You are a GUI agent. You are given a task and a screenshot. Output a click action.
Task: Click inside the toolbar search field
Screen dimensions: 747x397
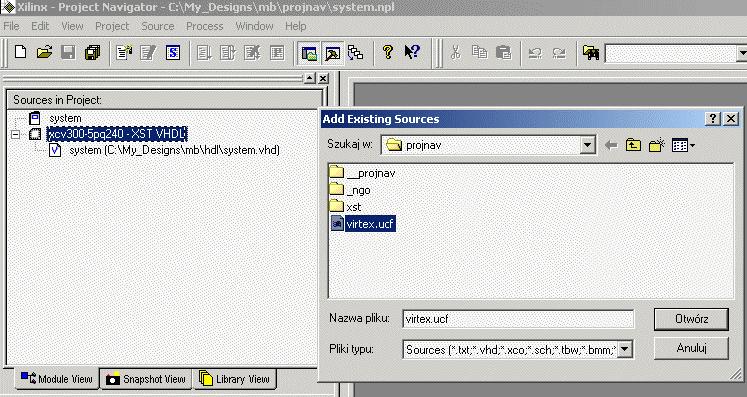click(670, 53)
